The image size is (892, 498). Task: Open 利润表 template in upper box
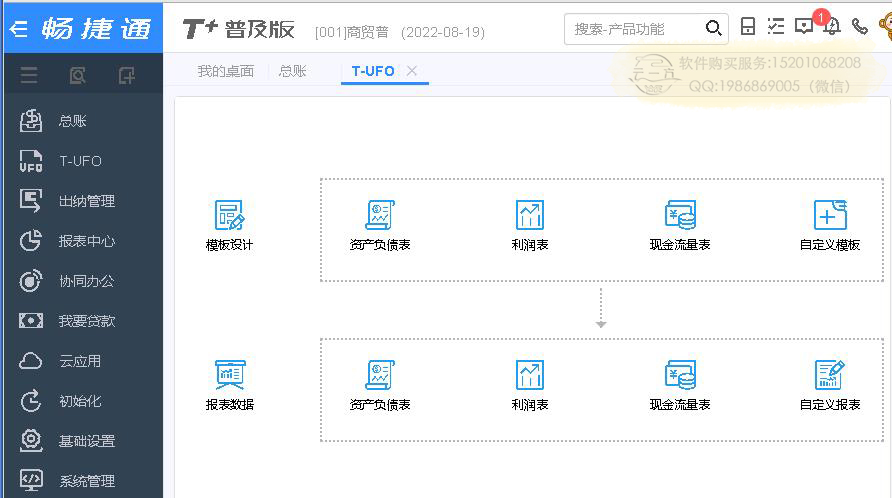530,225
